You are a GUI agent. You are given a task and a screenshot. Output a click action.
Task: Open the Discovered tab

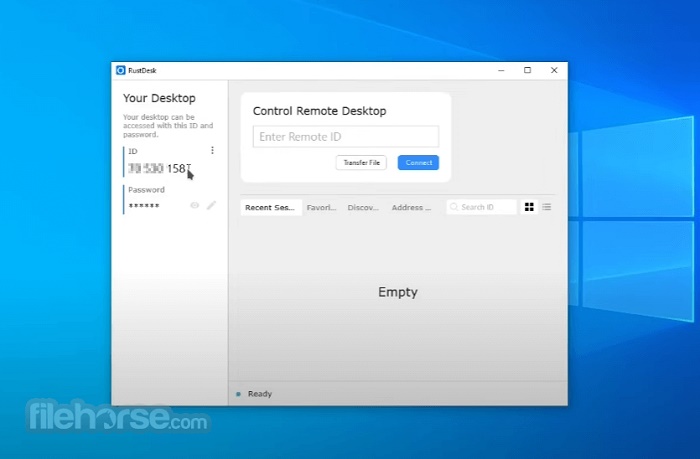click(x=362, y=208)
